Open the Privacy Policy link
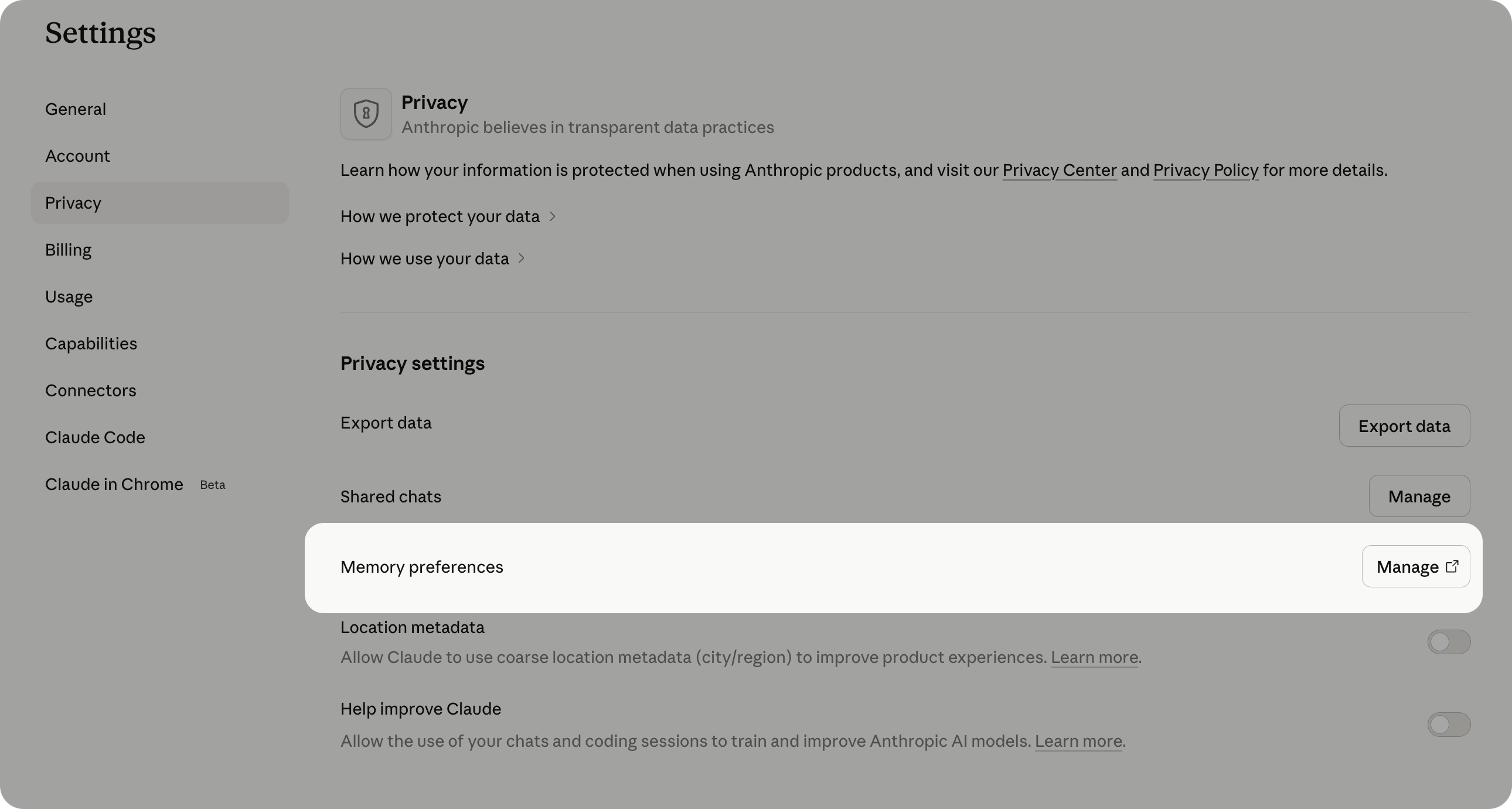This screenshot has height=809, width=1512. [1205, 169]
